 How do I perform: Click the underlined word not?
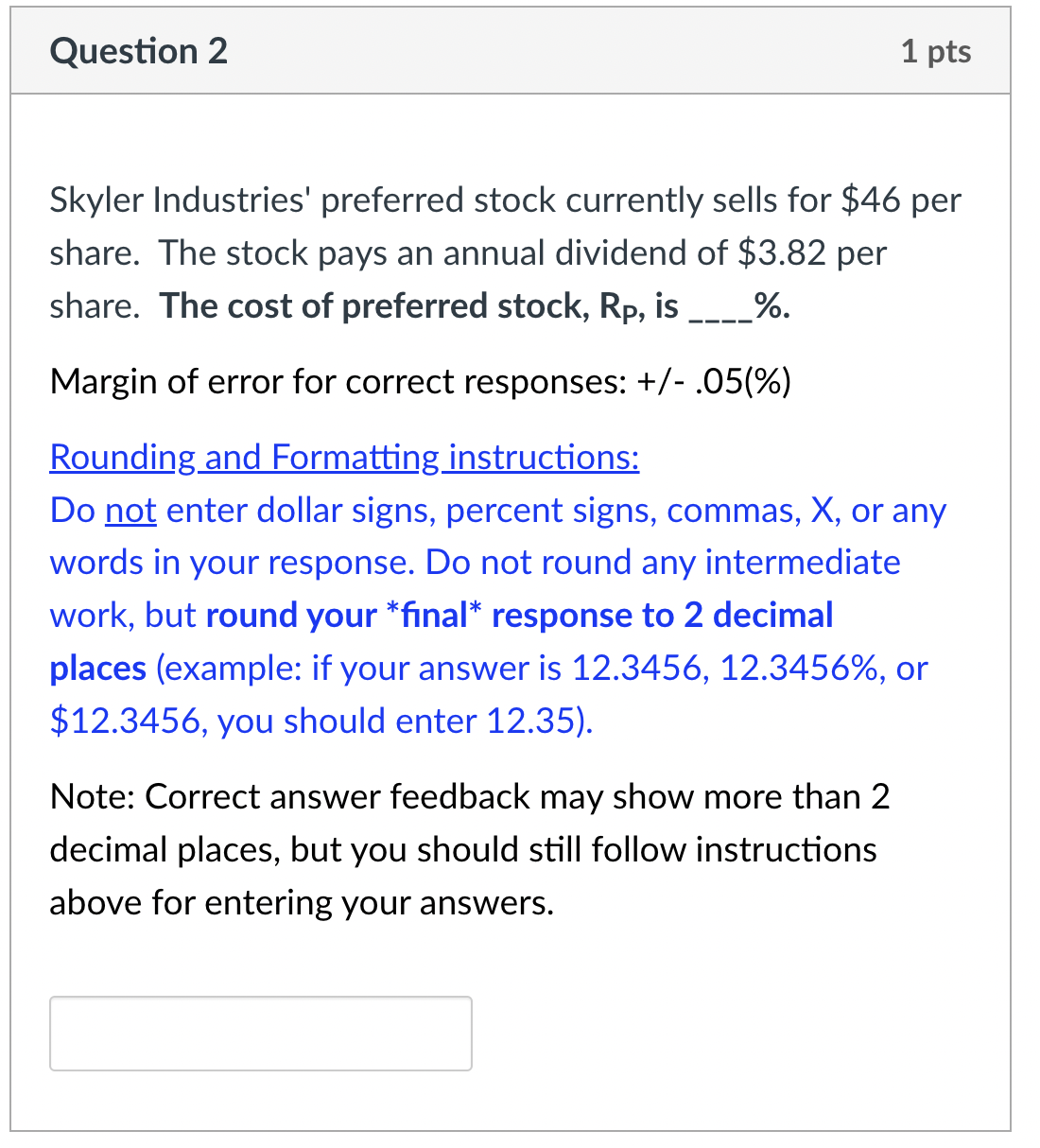click(x=131, y=510)
